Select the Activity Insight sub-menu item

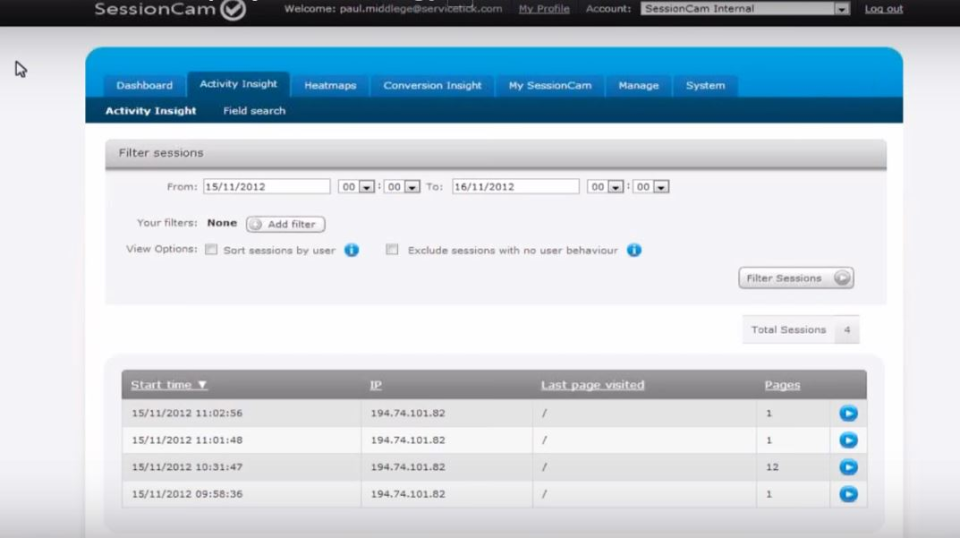click(151, 111)
